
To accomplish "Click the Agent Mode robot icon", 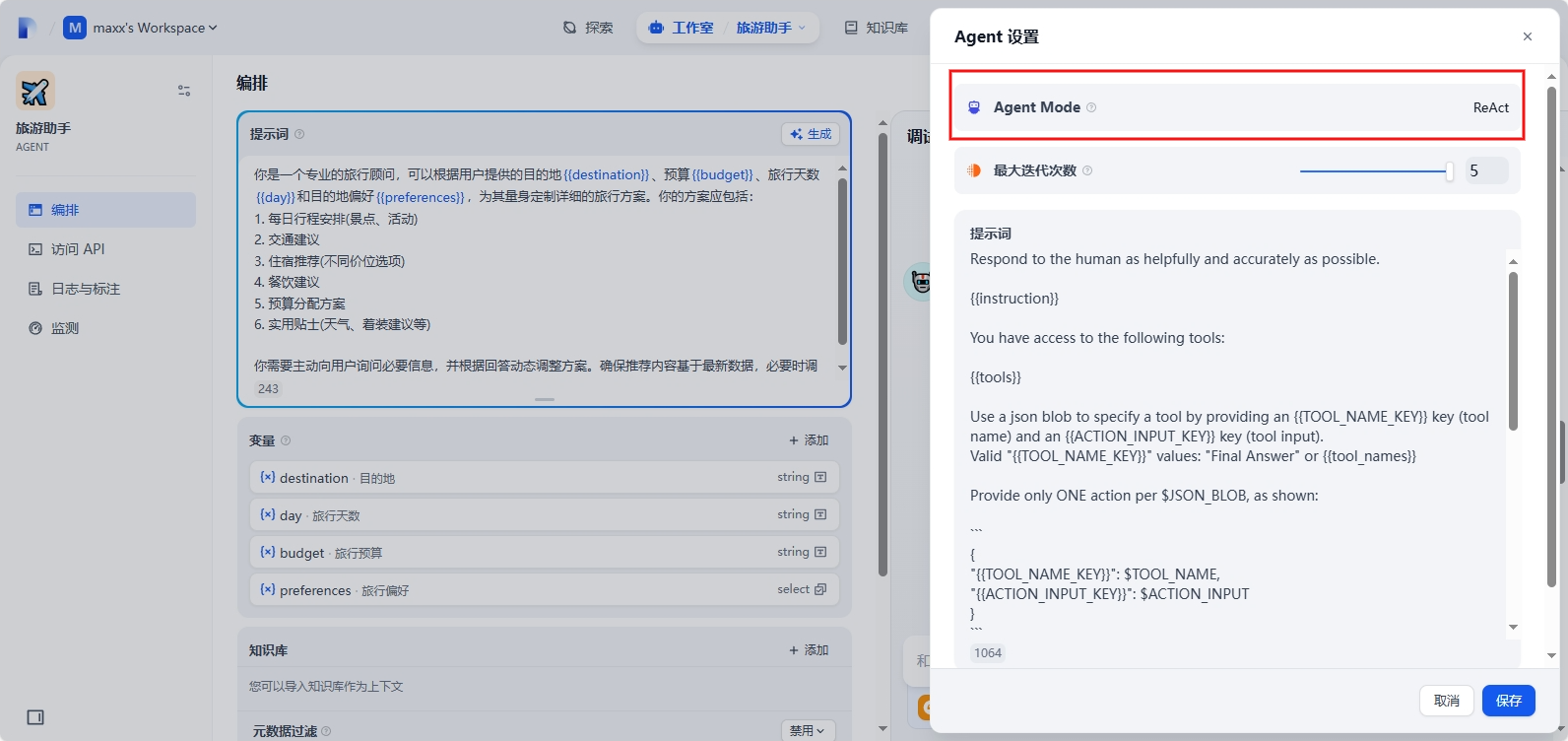I will click(x=974, y=107).
